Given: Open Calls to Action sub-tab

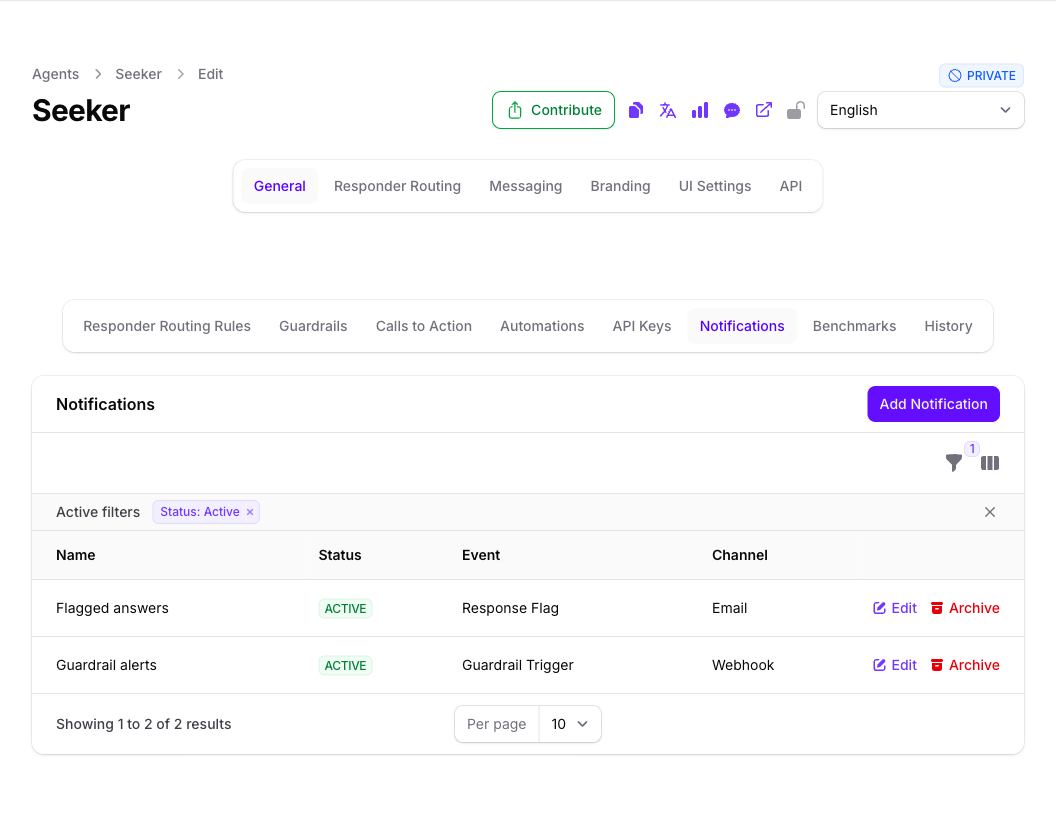Looking at the screenshot, I should point(424,326).
